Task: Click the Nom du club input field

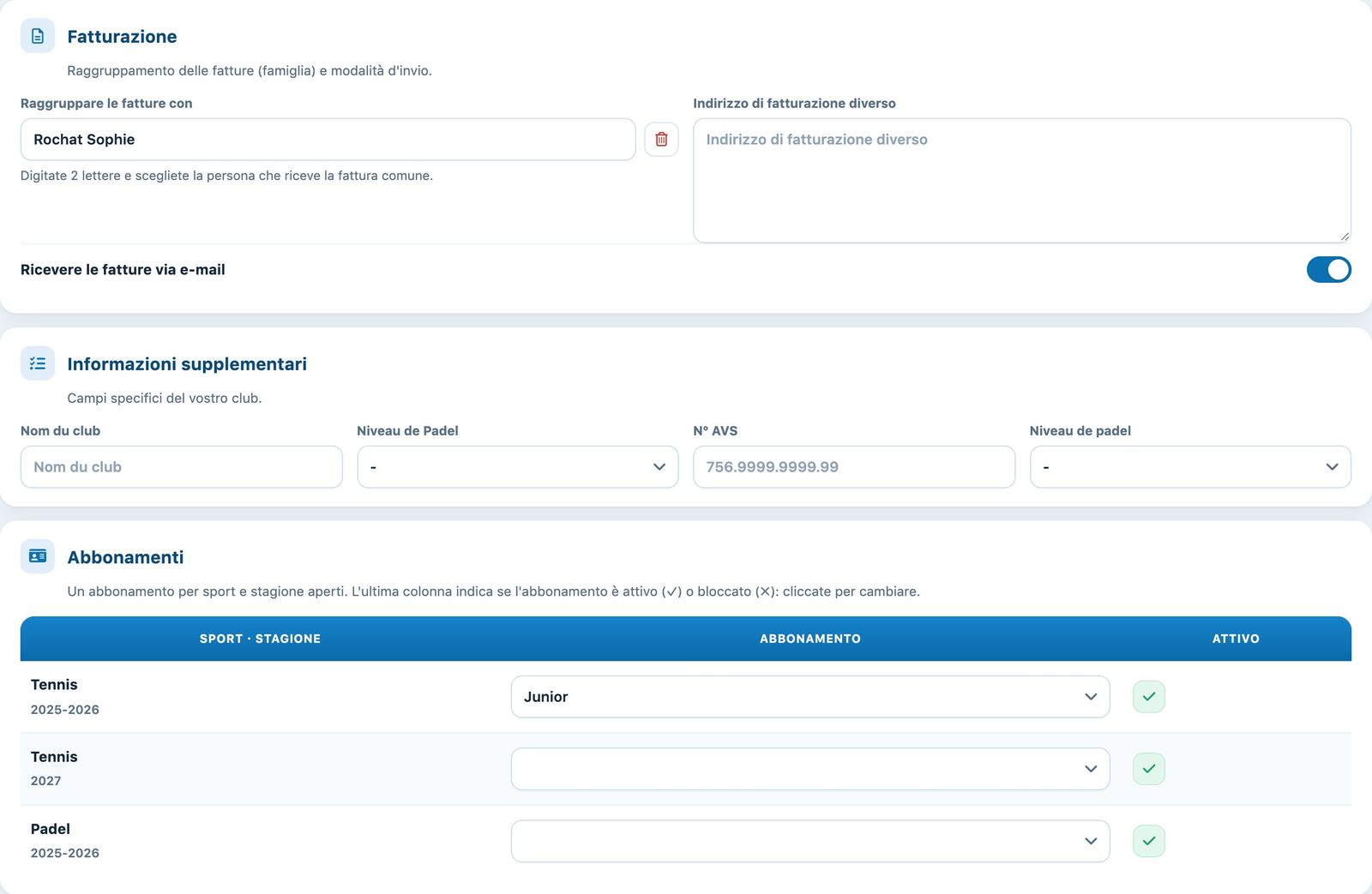Action: [x=182, y=467]
